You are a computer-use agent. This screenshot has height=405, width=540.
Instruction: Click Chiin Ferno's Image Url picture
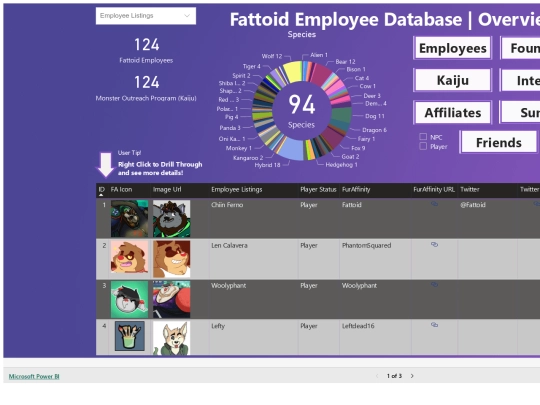click(x=172, y=218)
